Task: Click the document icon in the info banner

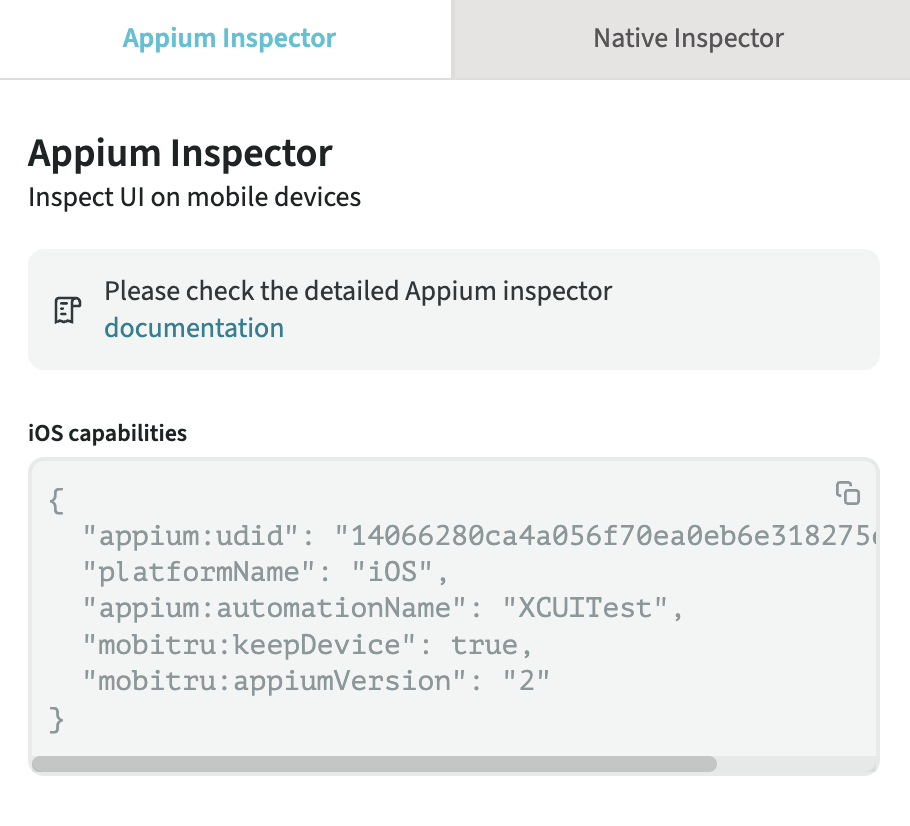Action: (x=67, y=310)
